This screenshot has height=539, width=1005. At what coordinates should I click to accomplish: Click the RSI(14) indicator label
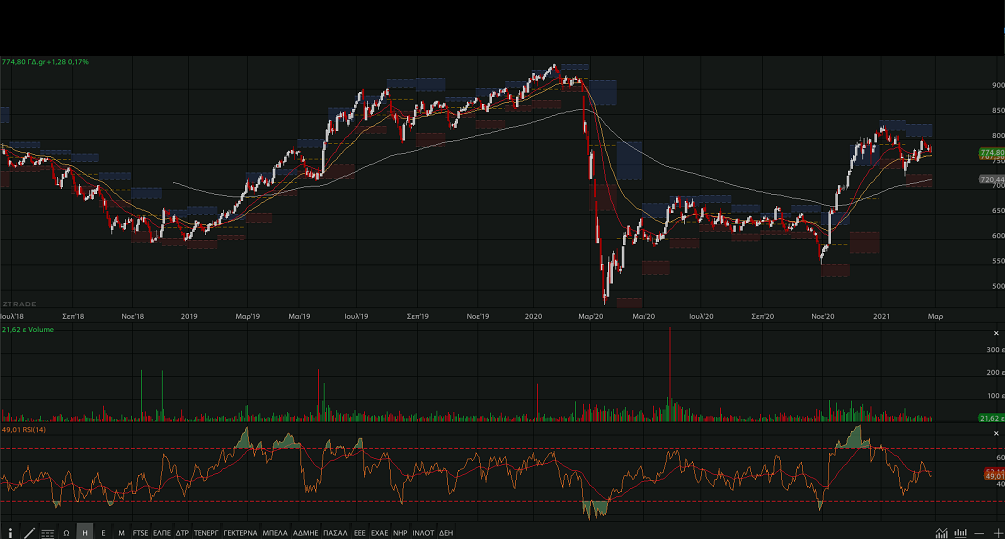click(x=25, y=429)
